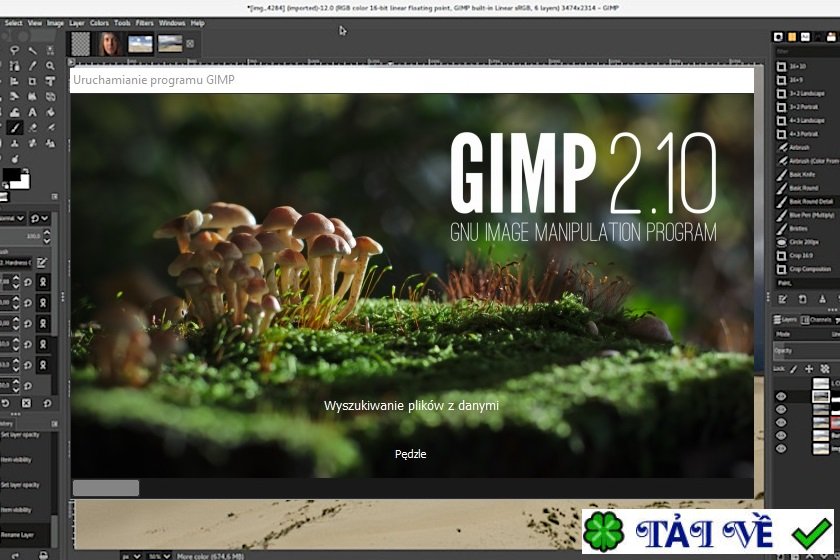The image size is (840, 560).
Task: Open the zoom percentage dropdown in status bar
Action: [x=159, y=556]
